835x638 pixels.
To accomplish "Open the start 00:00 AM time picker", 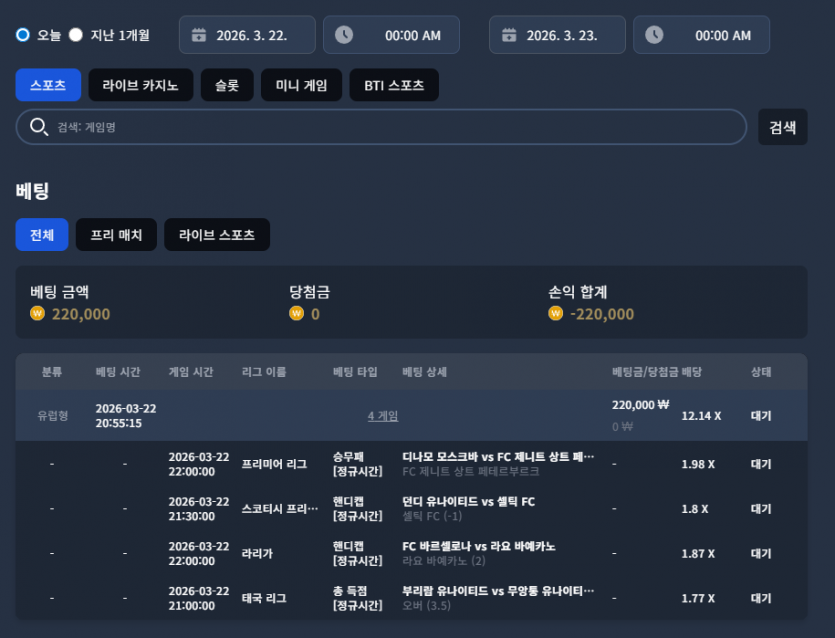I will 391,35.
